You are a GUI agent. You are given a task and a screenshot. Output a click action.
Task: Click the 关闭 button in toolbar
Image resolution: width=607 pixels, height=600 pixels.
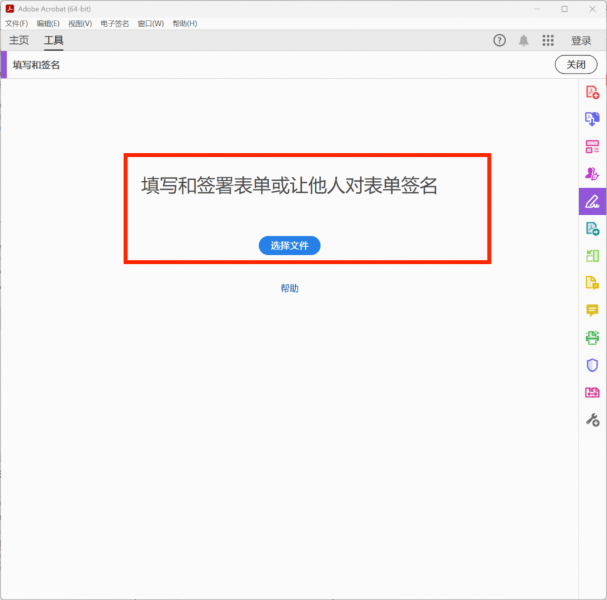click(x=576, y=65)
